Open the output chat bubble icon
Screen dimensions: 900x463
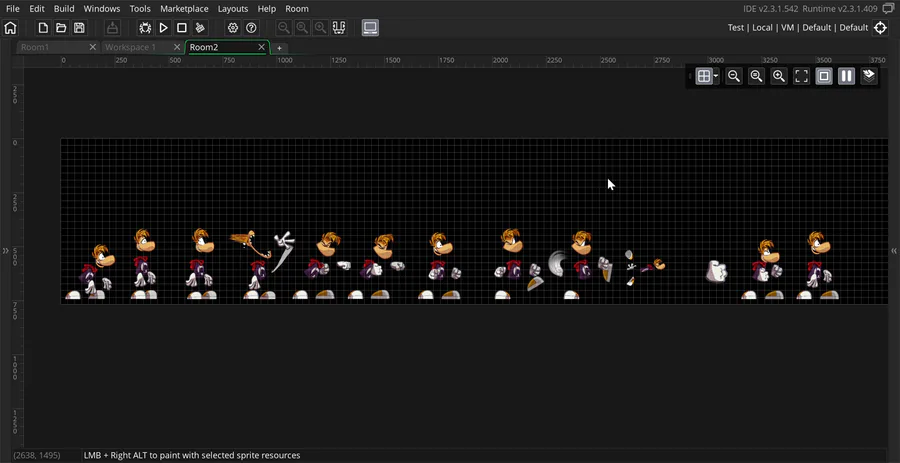(x=889, y=9)
